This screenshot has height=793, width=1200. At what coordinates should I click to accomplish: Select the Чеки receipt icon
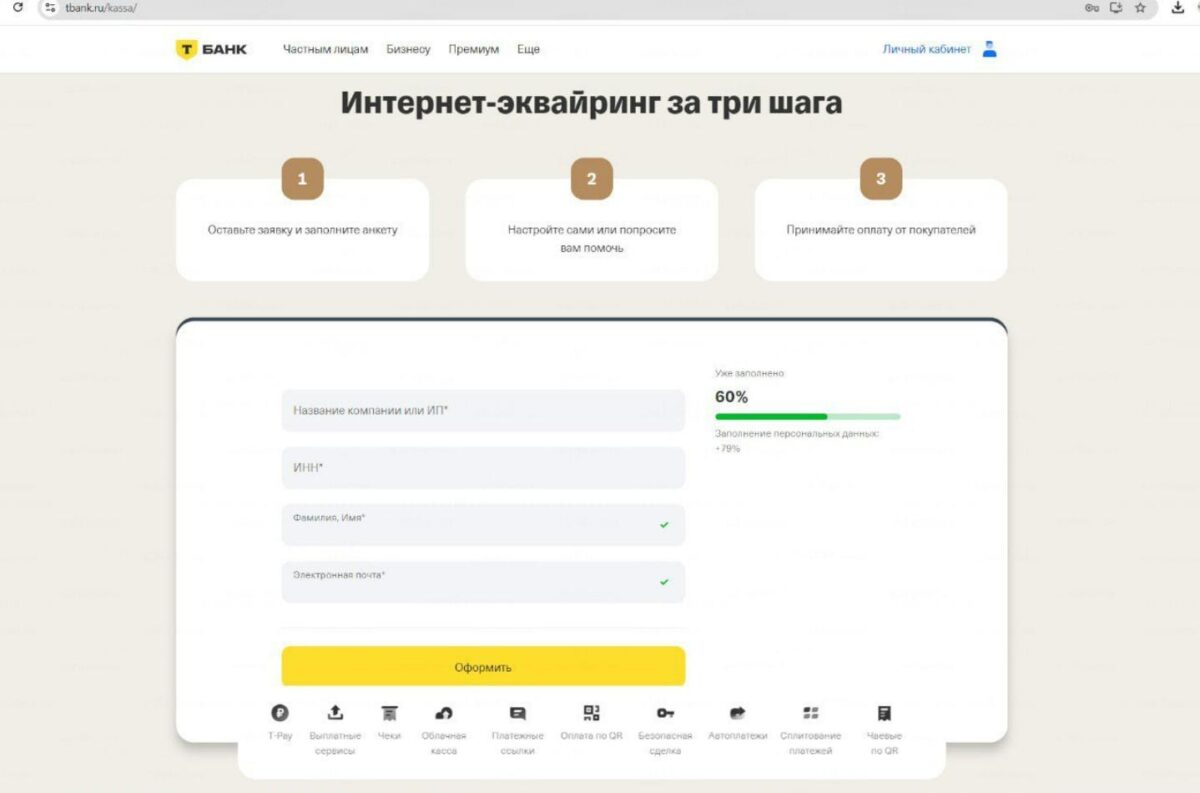[389, 713]
